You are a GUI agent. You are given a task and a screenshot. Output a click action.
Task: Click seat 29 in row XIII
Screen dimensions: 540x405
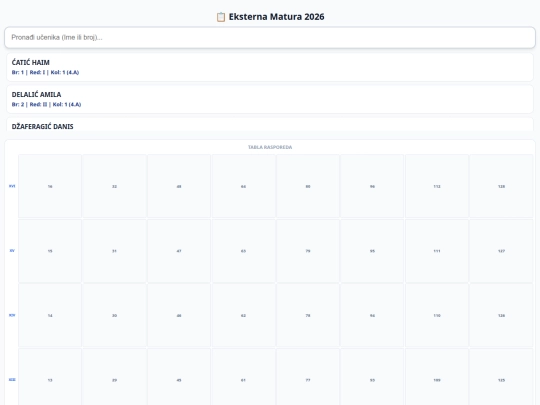click(114, 377)
